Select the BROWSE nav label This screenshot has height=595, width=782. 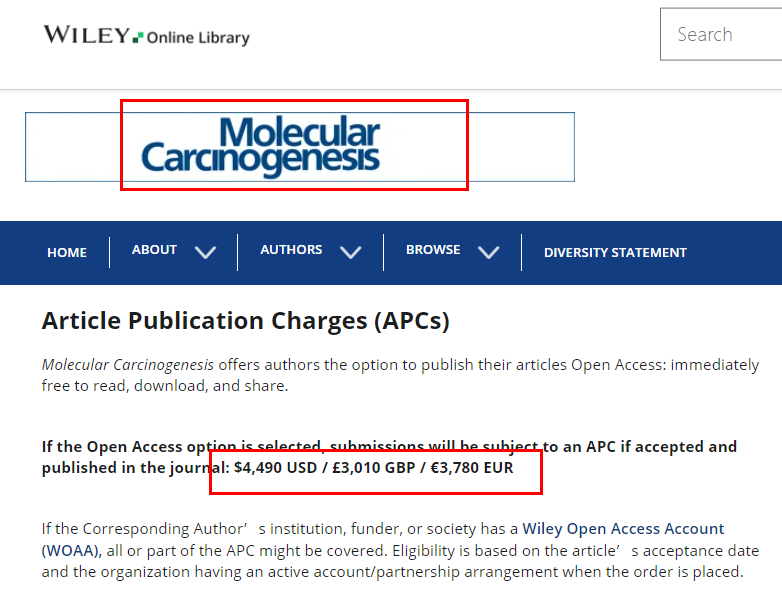(x=433, y=250)
